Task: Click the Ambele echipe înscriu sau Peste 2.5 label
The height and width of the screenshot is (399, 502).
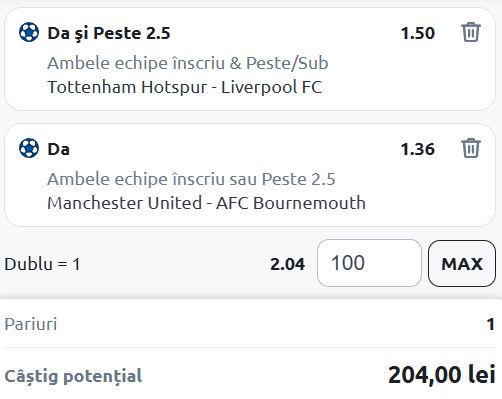Action: pos(191,179)
